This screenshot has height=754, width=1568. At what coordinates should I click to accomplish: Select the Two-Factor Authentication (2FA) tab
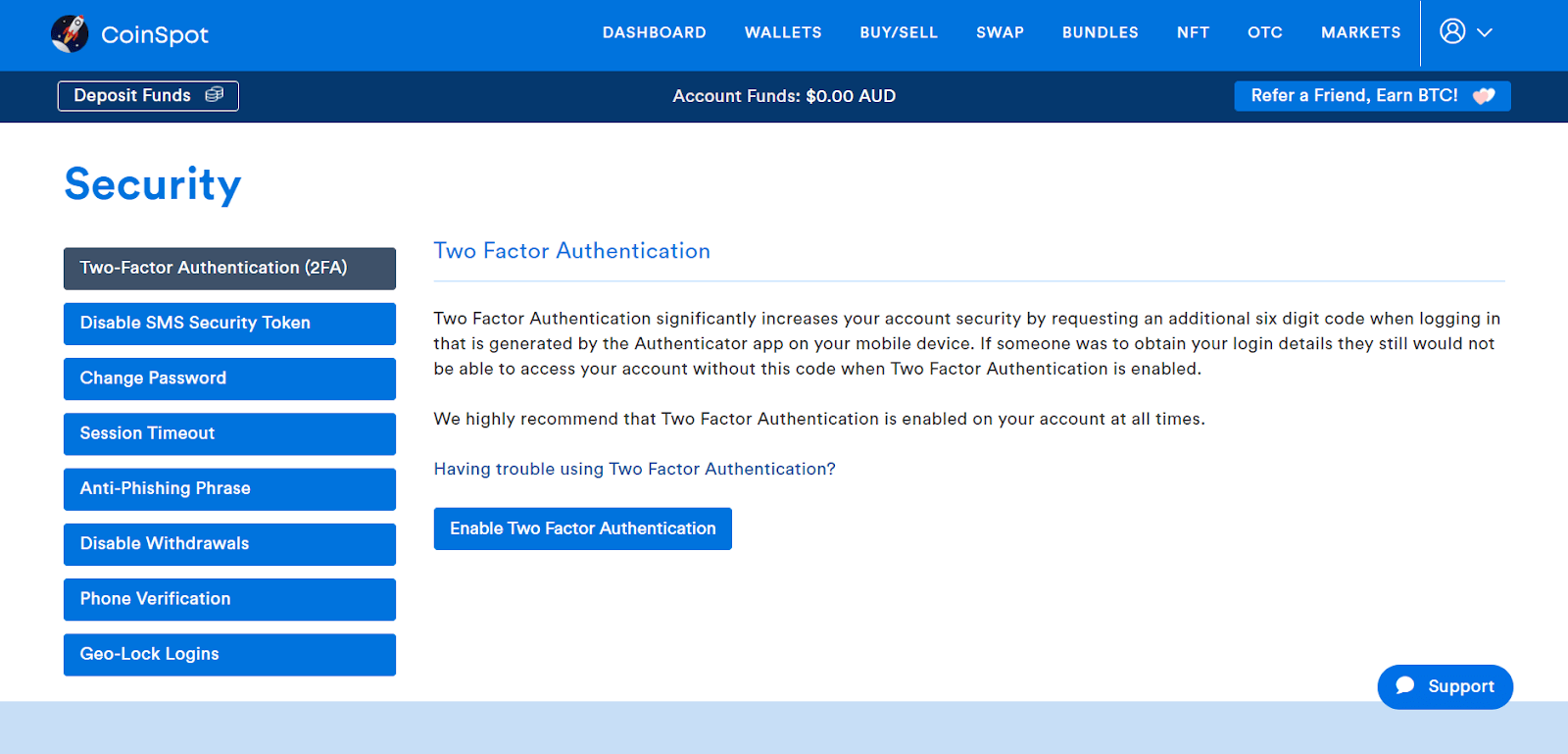(x=229, y=268)
